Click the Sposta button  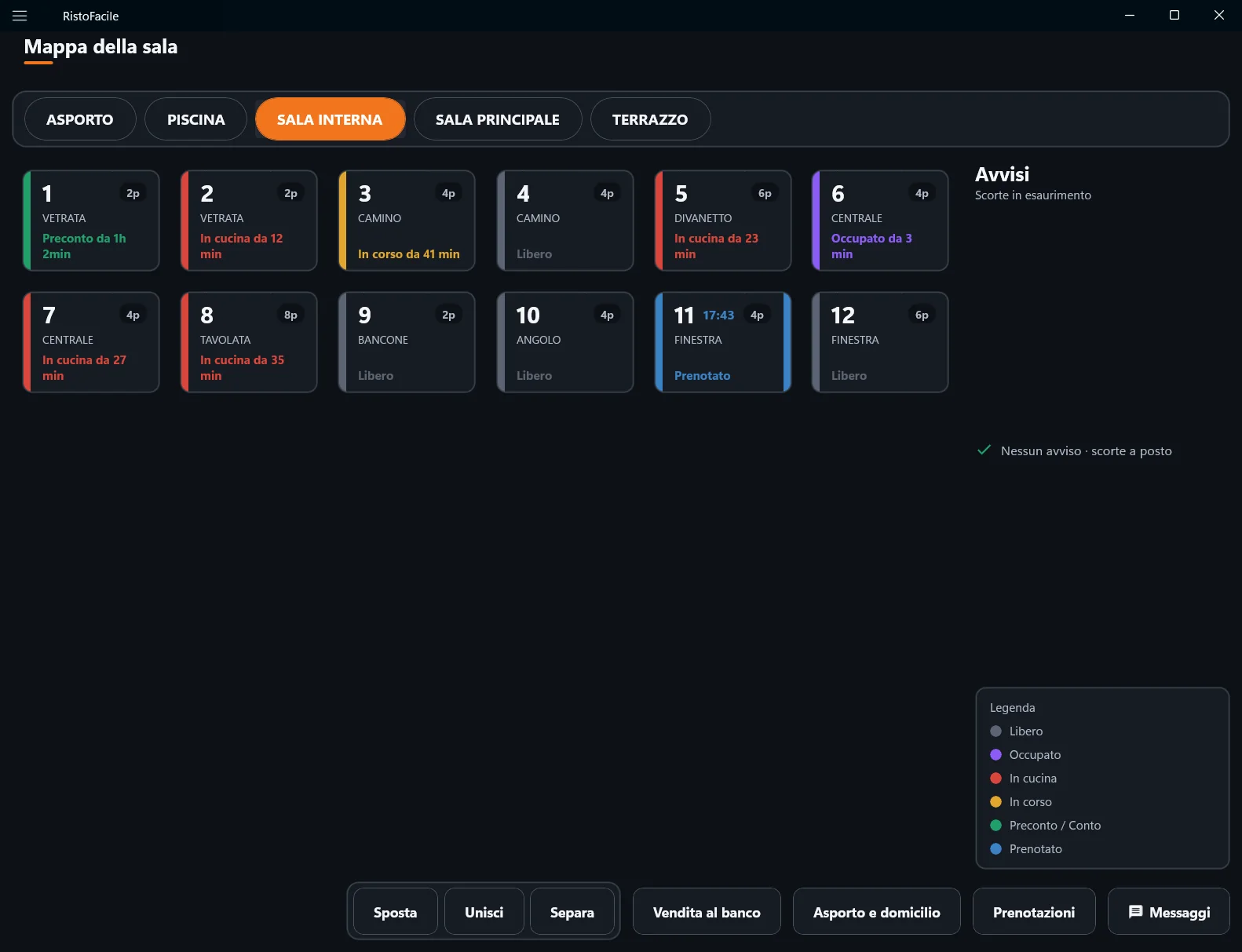tap(395, 912)
